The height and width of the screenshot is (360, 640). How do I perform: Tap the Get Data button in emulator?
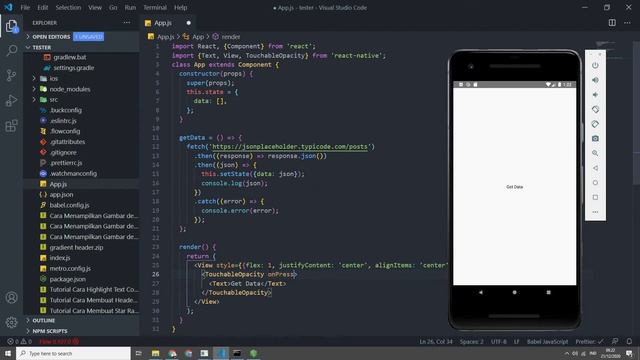pyautogui.click(x=514, y=187)
